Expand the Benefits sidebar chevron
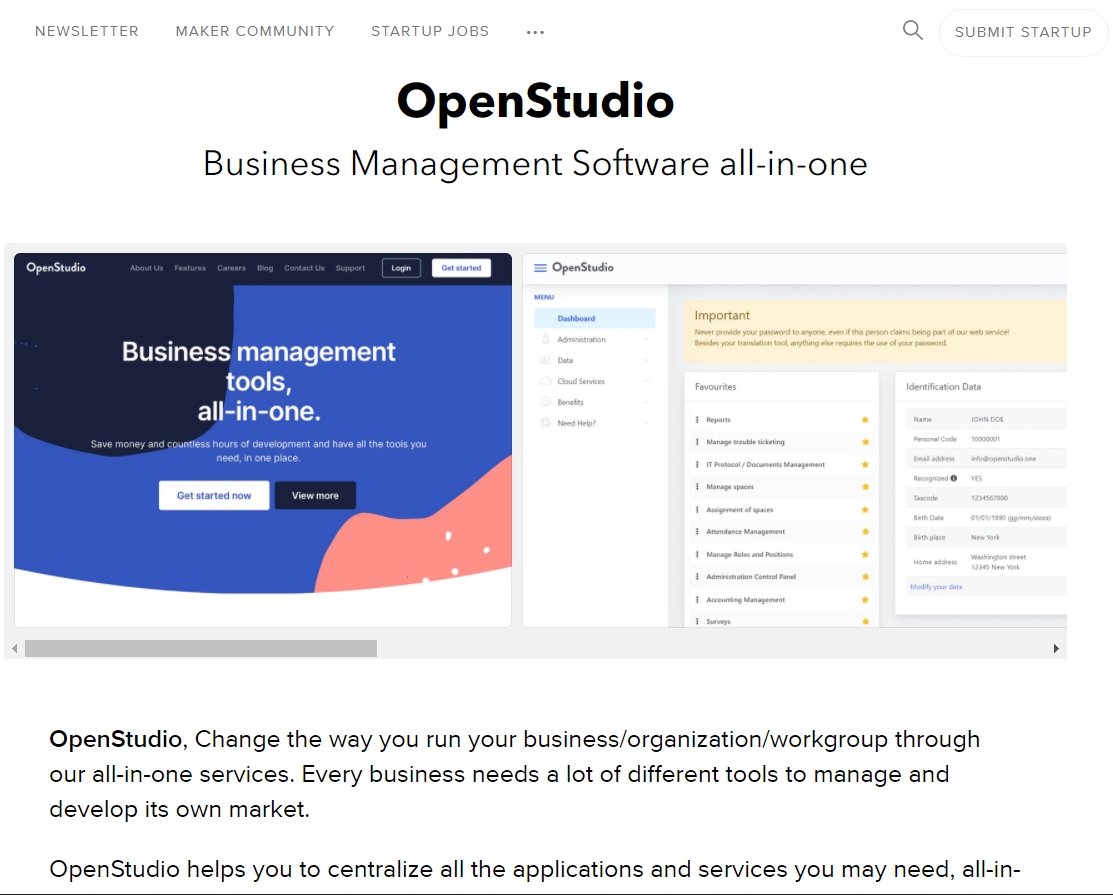Viewport: 1113px width, 895px height. pos(647,402)
